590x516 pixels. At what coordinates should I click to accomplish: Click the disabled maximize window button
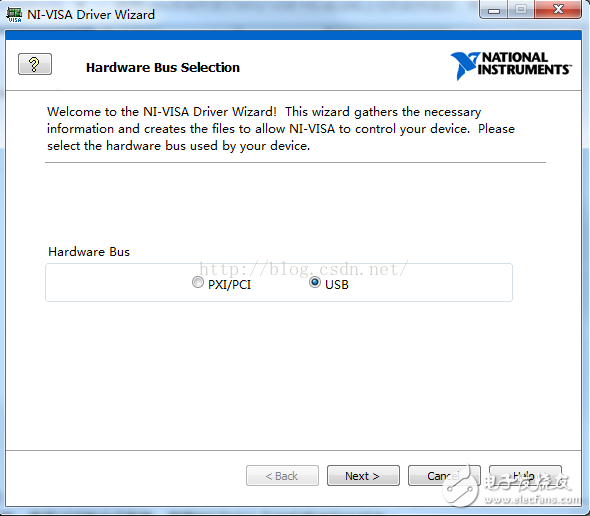point(521,9)
